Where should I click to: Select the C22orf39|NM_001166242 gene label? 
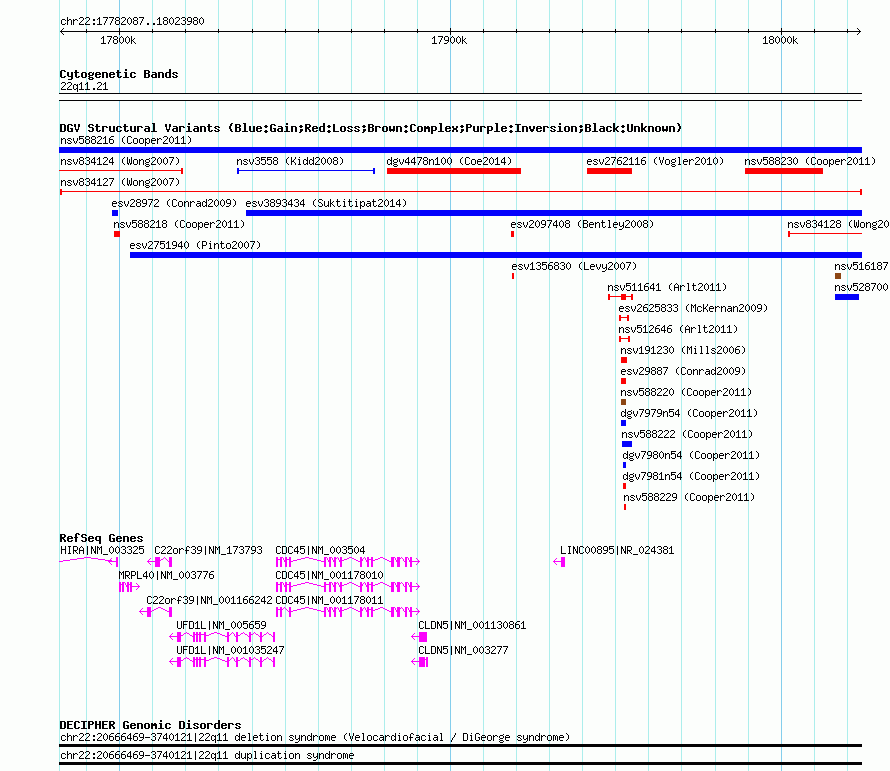(209, 600)
